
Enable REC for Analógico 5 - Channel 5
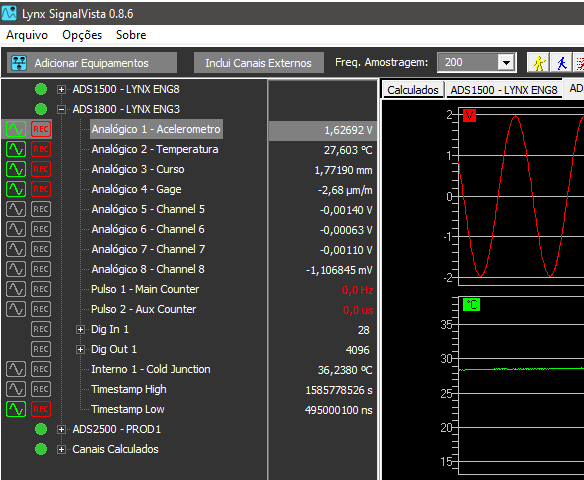(41, 209)
